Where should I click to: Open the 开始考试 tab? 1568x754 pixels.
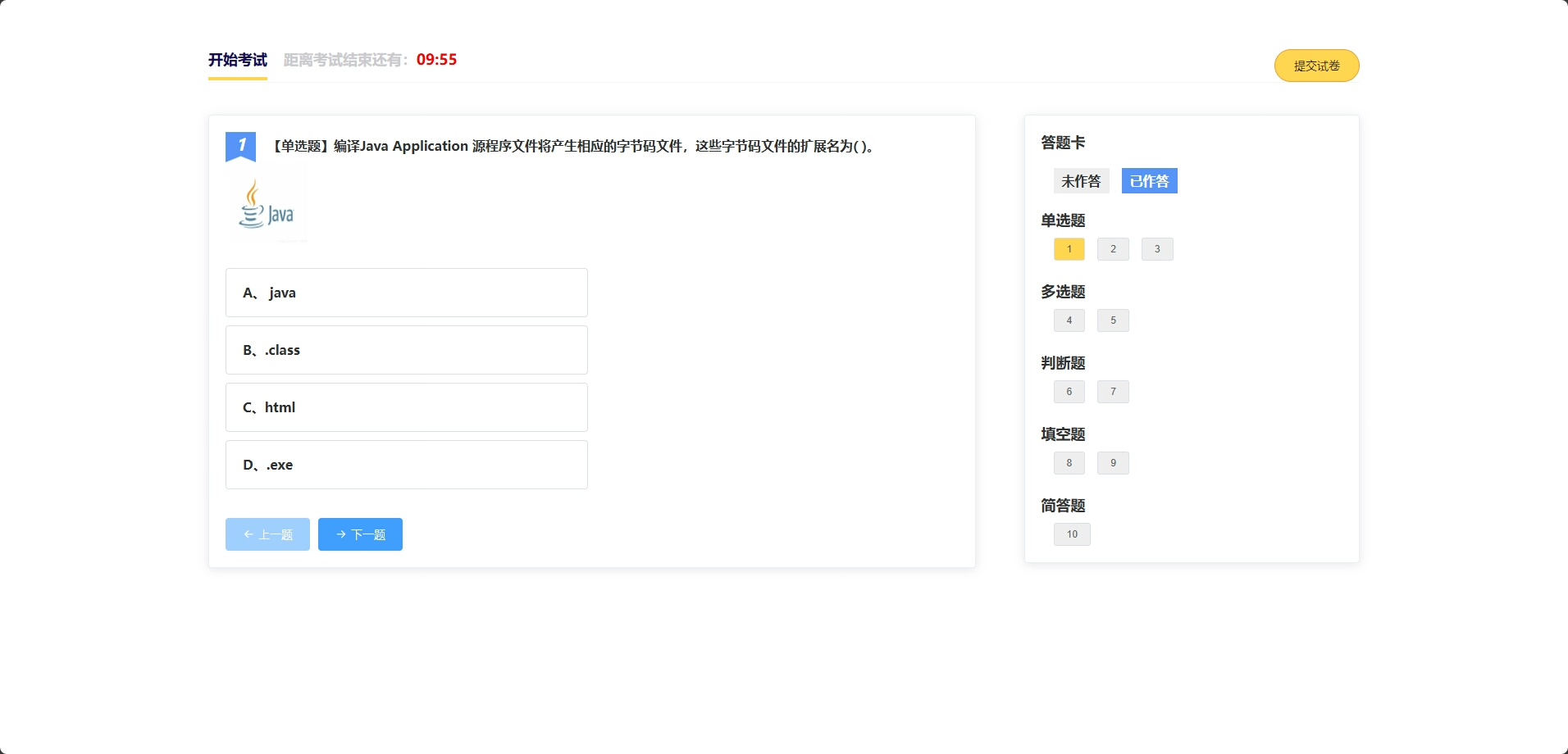click(237, 60)
